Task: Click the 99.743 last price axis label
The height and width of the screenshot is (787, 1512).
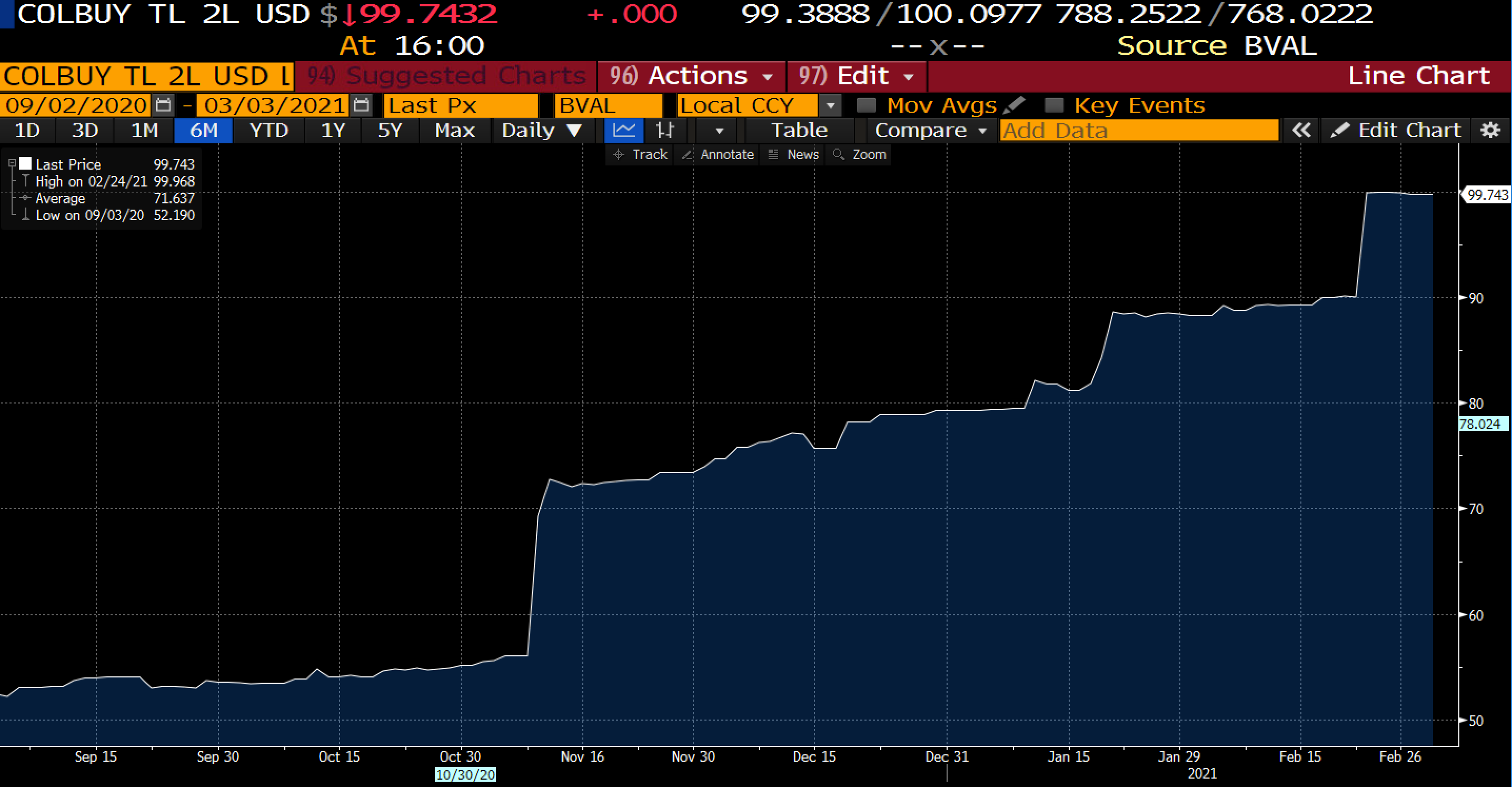Action: pos(1486,194)
